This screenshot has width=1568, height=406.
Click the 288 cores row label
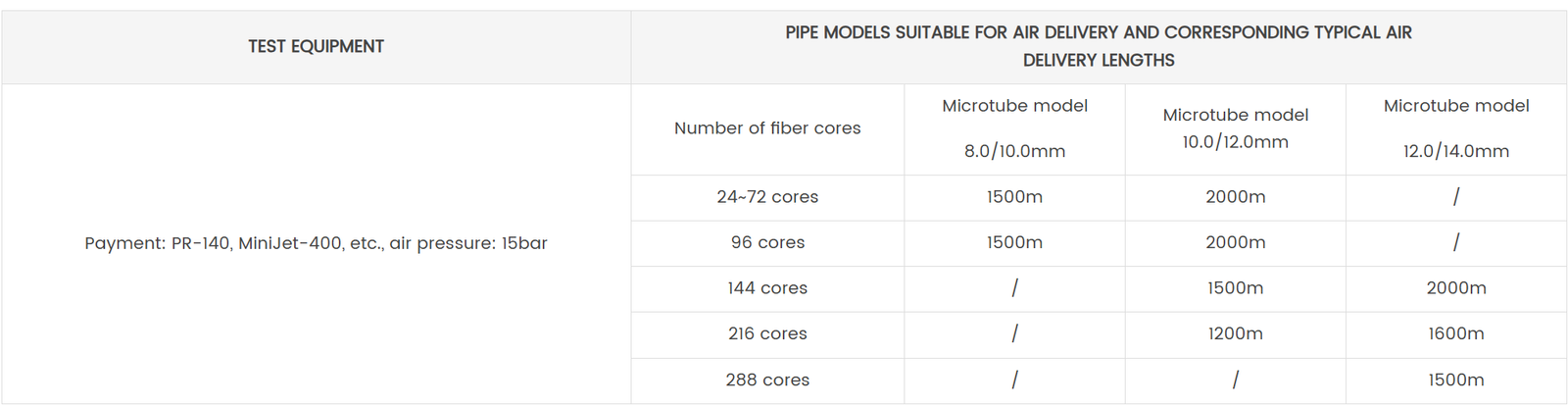pos(767,380)
